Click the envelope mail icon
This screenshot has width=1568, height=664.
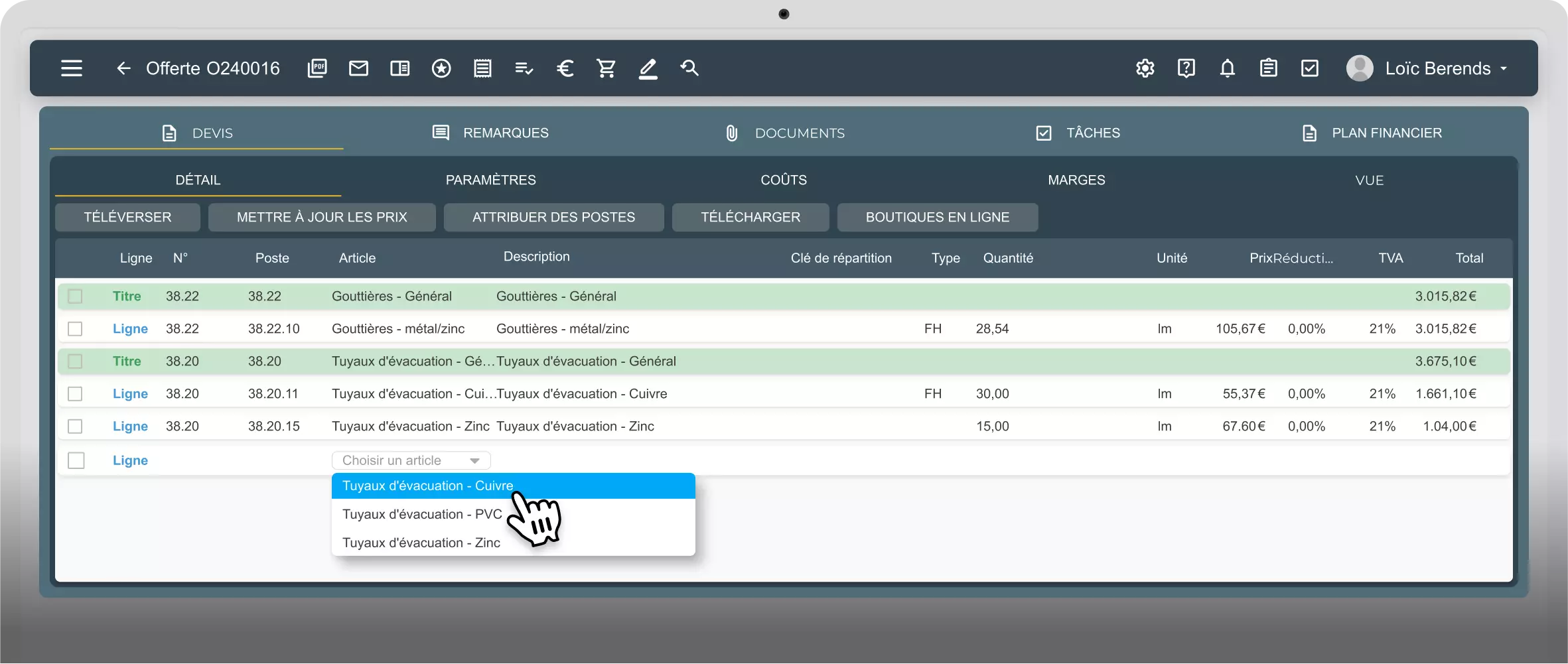point(358,68)
